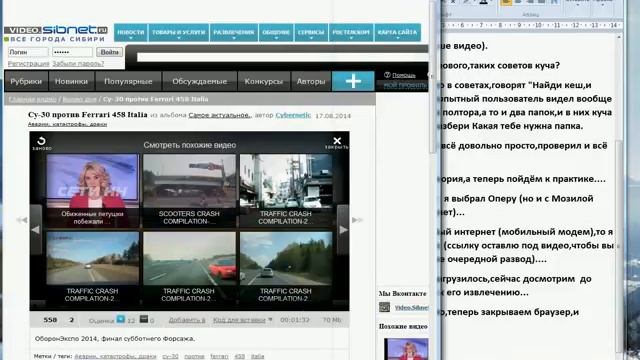Click the blue plus add-video button
Viewport: 640px width, 360px height.
pyautogui.click(x=353, y=81)
